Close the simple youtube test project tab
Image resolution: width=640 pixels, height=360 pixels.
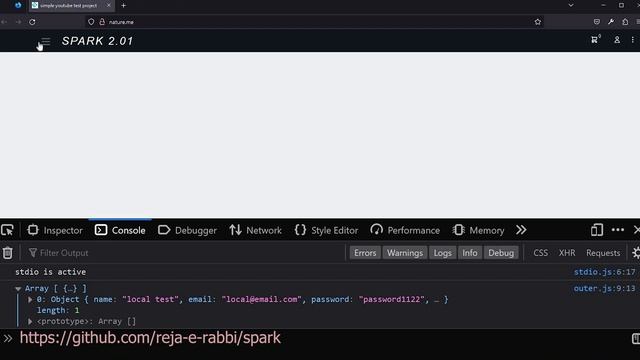click(109, 6)
